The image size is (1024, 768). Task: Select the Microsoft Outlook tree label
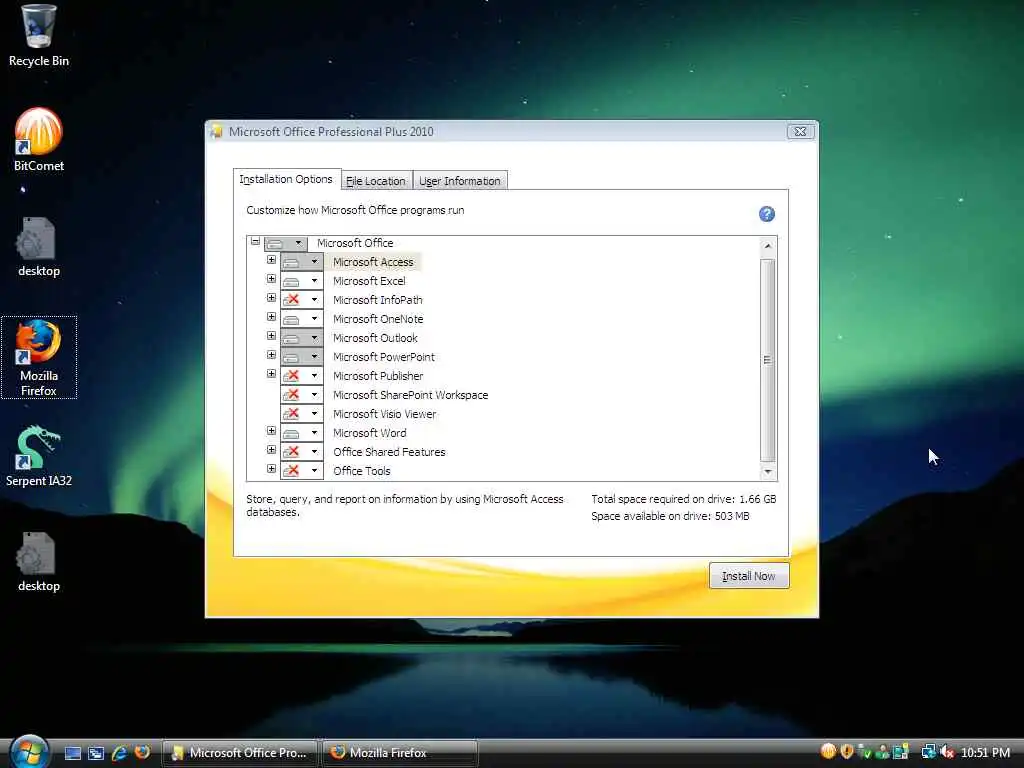[375, 338]
